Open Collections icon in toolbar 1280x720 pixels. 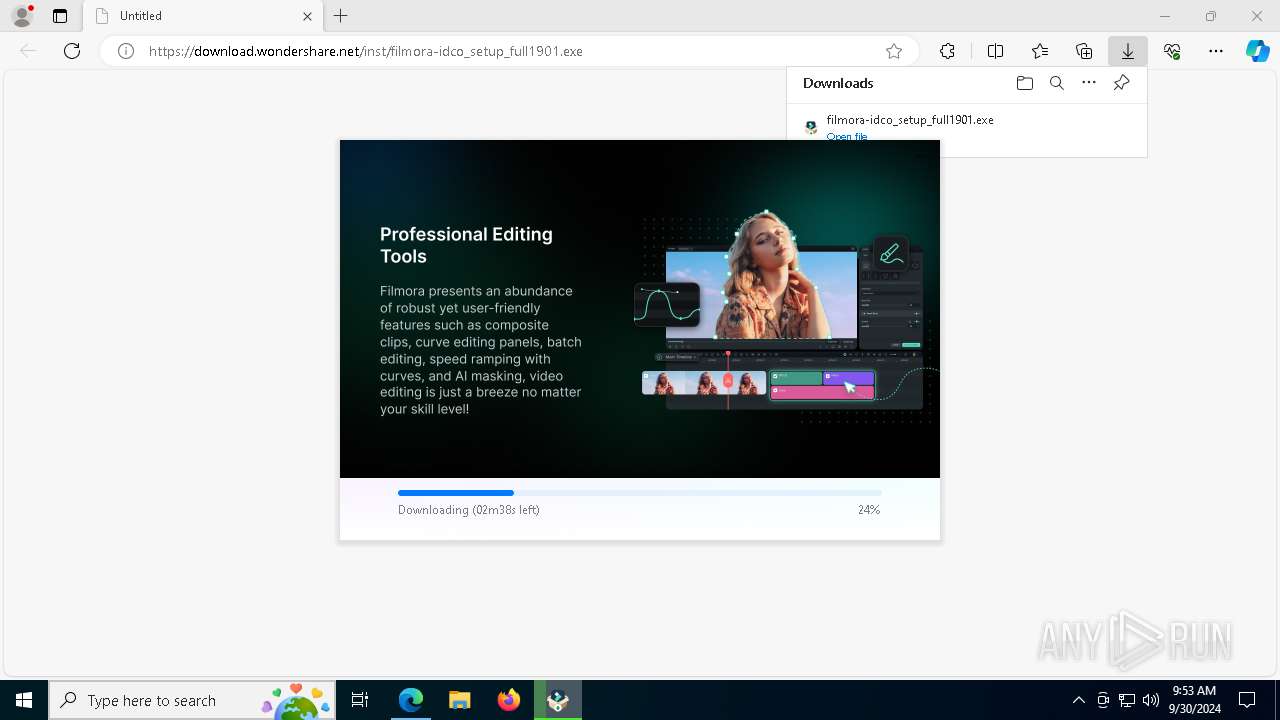pos(1084,51)
